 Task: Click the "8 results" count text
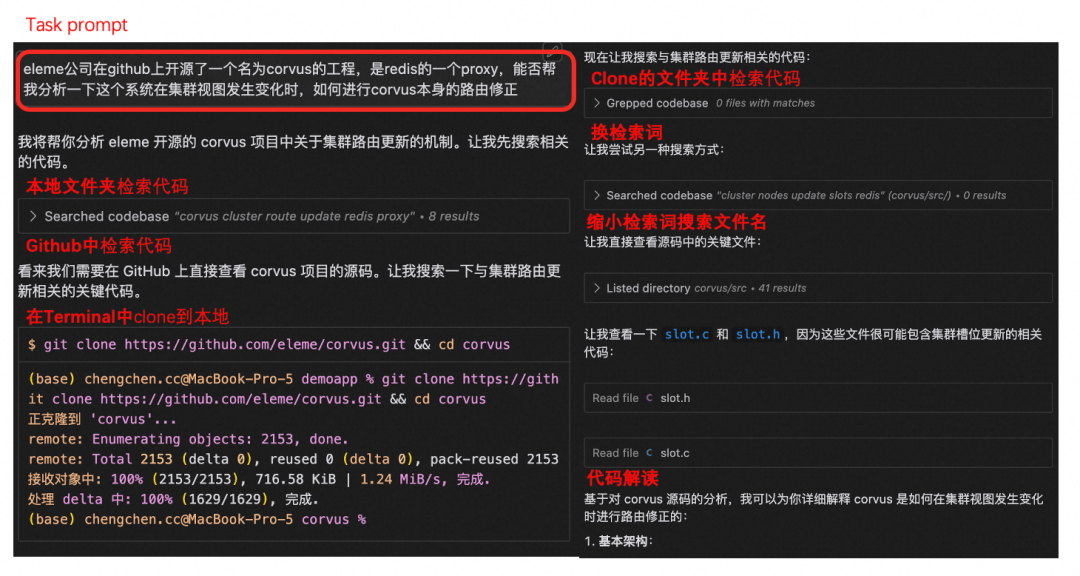[x=454, y=216]
